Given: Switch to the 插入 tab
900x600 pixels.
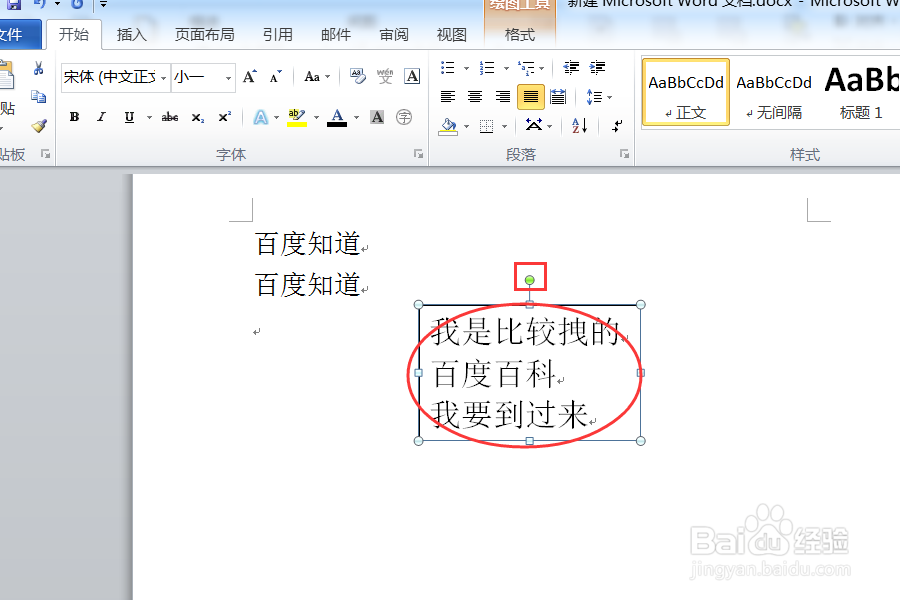Looking at the screenshot, I should tap(131, 35).
